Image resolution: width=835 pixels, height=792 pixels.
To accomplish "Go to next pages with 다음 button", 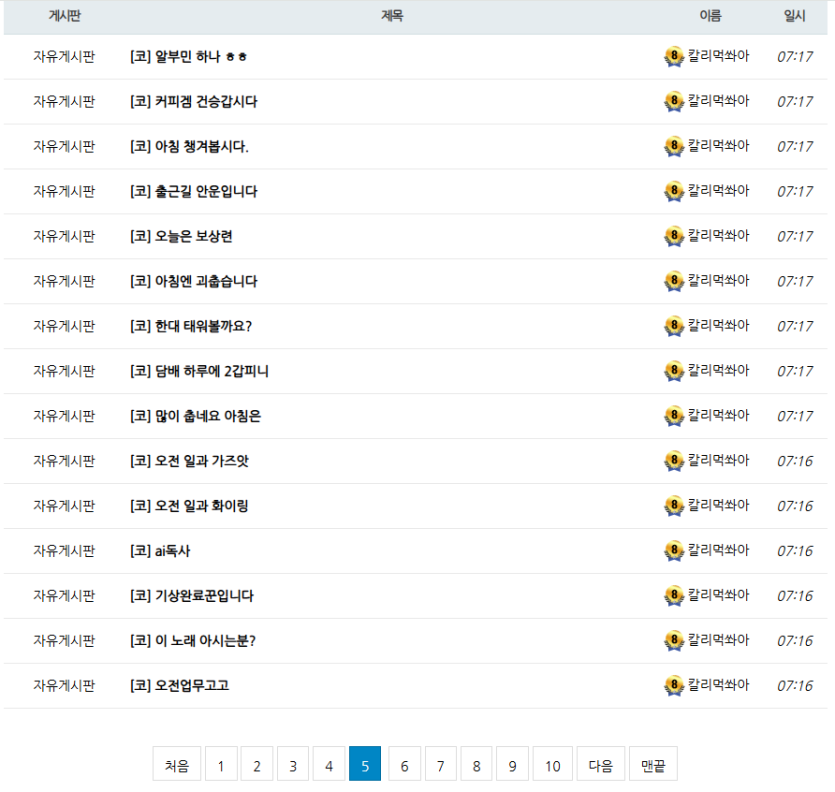I will tap(601, 764).
